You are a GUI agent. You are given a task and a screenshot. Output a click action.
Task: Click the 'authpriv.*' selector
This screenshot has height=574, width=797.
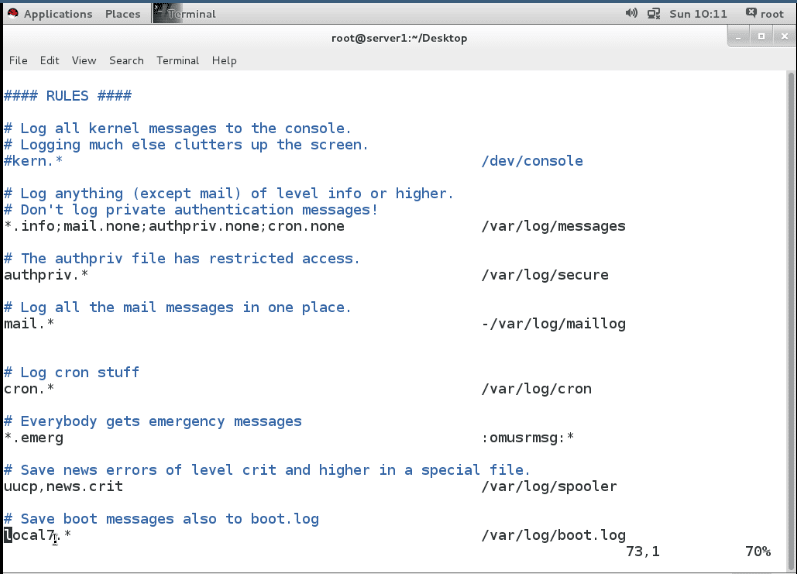tap(46, 275)
